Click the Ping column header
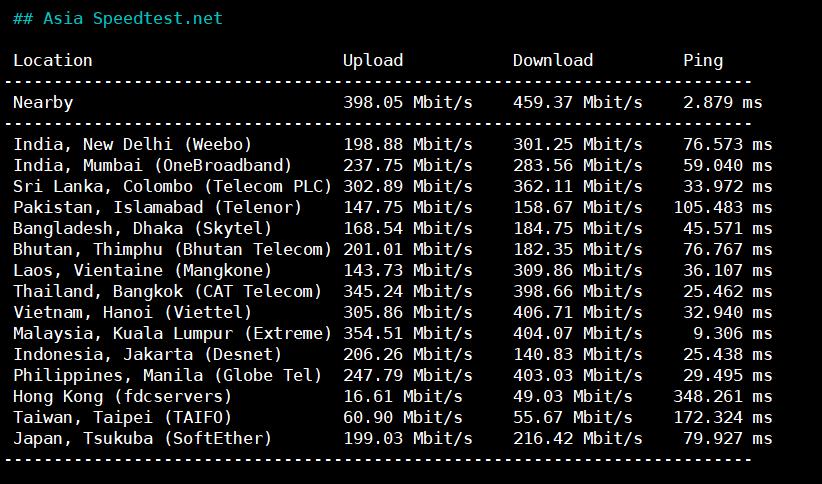Viewport: 822px width, 484px height. [x=703, y=60]
